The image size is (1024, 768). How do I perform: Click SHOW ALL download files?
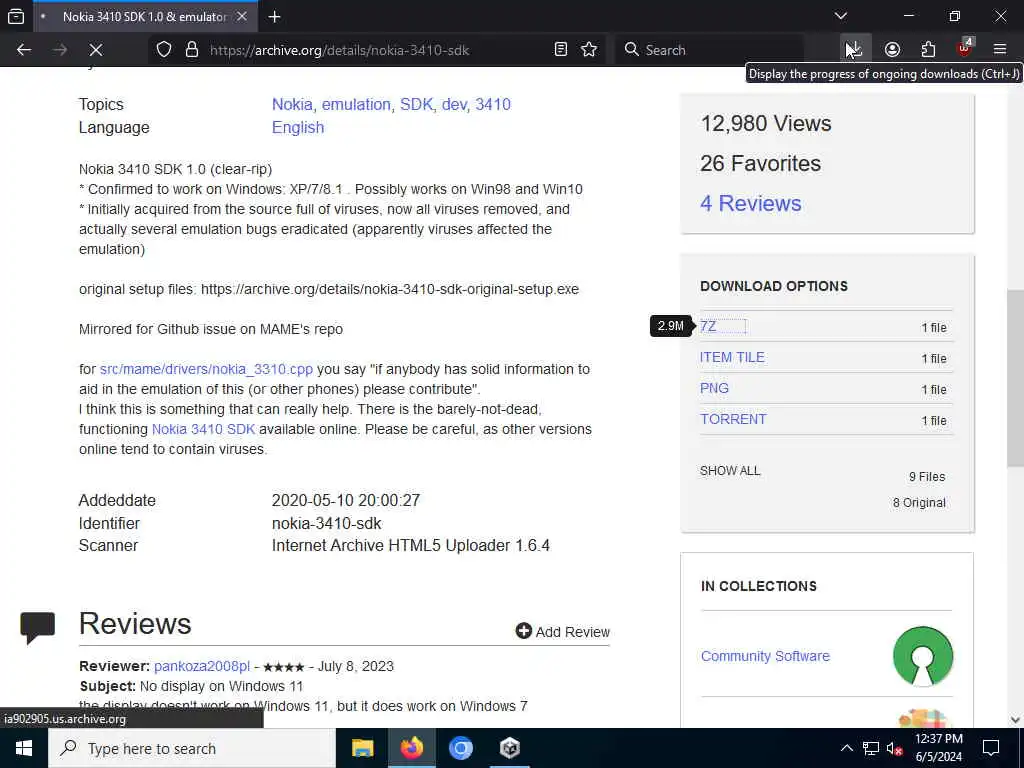pyautogui.click(x=730, y=471)
